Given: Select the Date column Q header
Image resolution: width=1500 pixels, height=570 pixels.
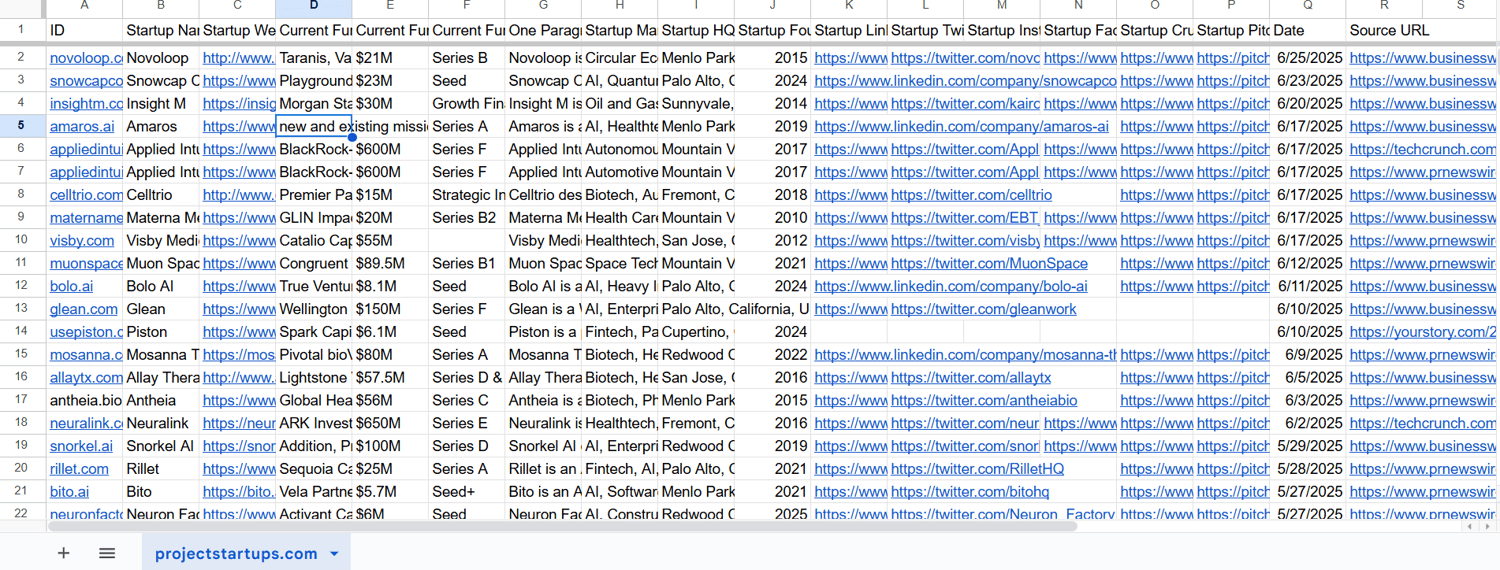Looking at the screenshot, I should point(1308,6).
